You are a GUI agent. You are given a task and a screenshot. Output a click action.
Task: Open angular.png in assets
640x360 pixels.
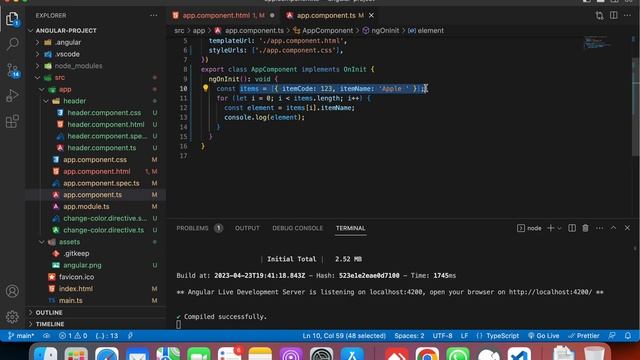pyautogui.click(x=96, y=265)
